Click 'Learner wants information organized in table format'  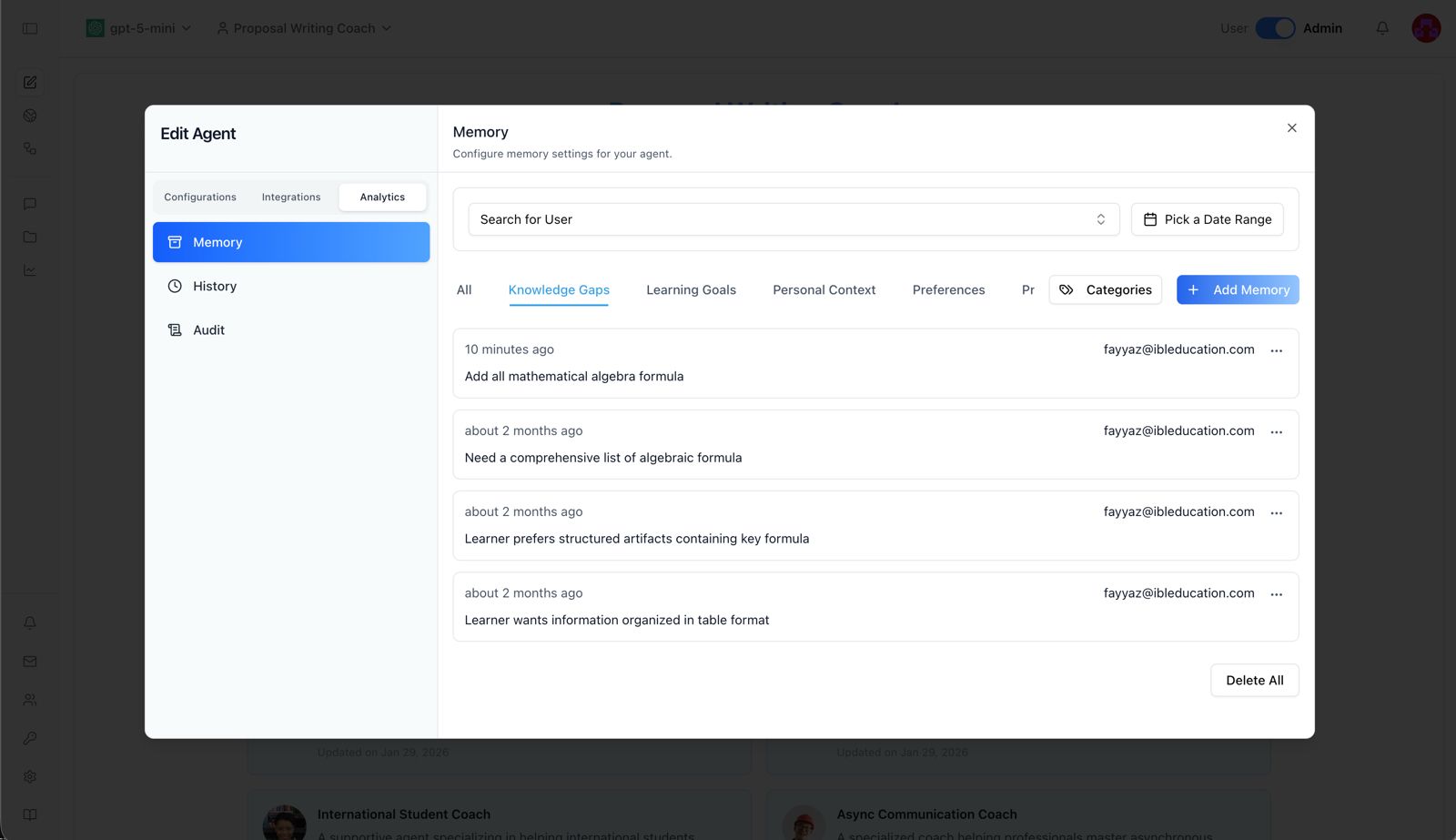pyautogui.click(x=617, y=620)
